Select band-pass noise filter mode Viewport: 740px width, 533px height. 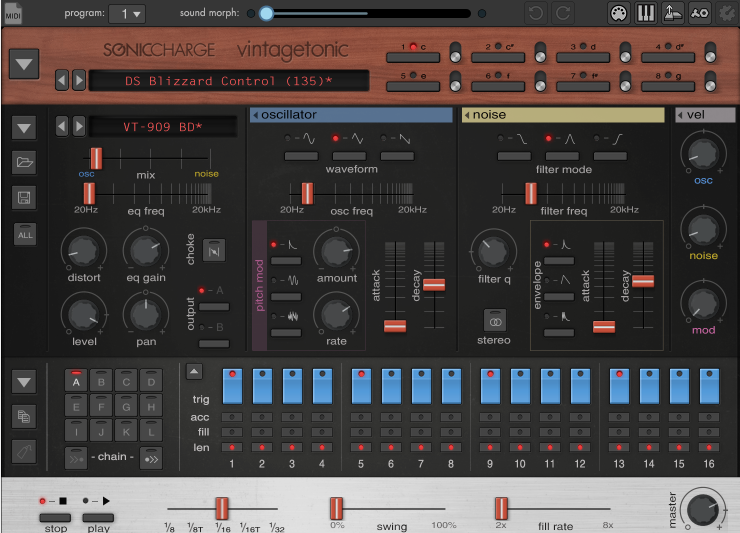click(x=562, y=156)
